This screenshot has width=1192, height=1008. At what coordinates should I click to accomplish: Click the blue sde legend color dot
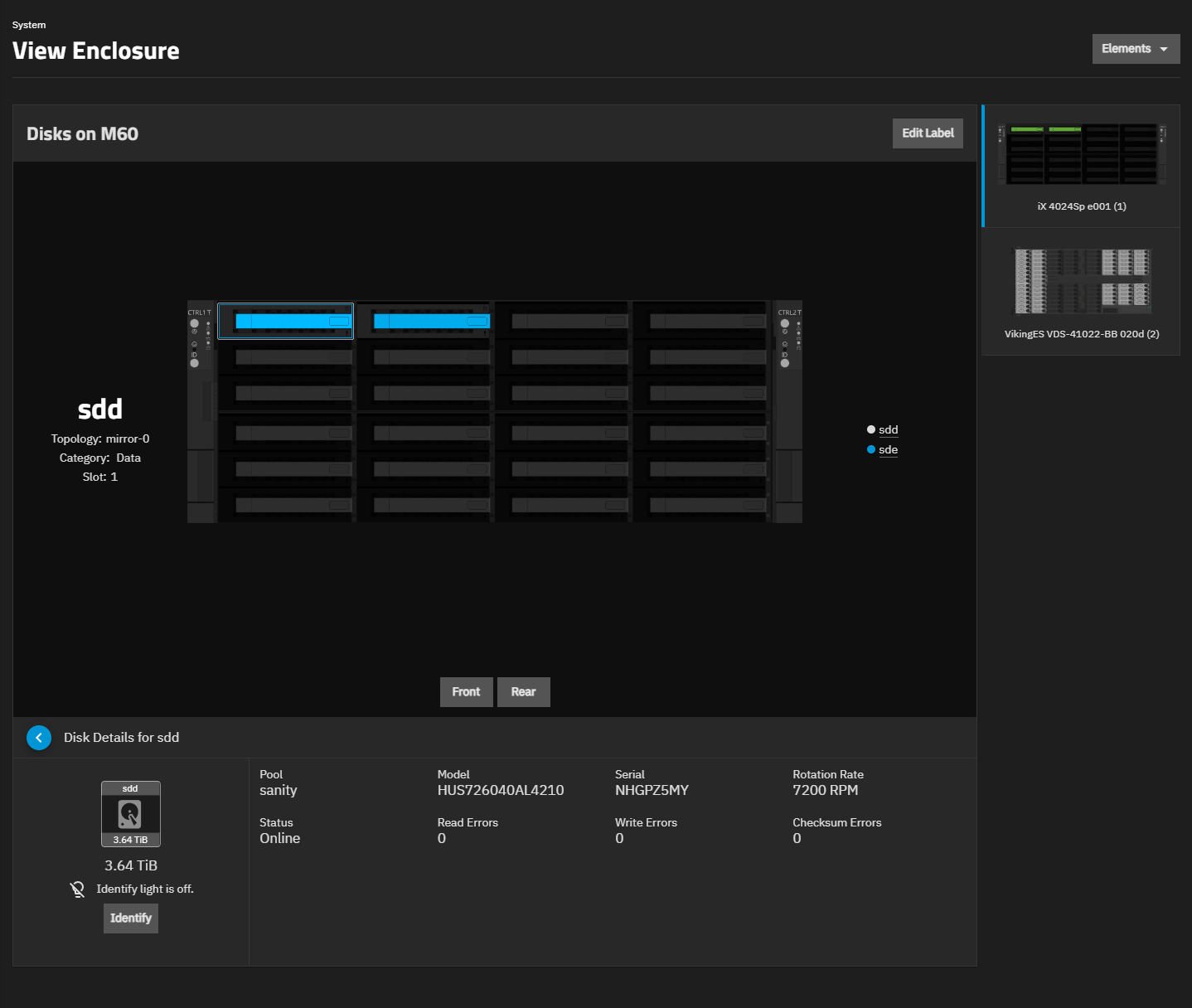pyautogui.click(x=871, y=450)
